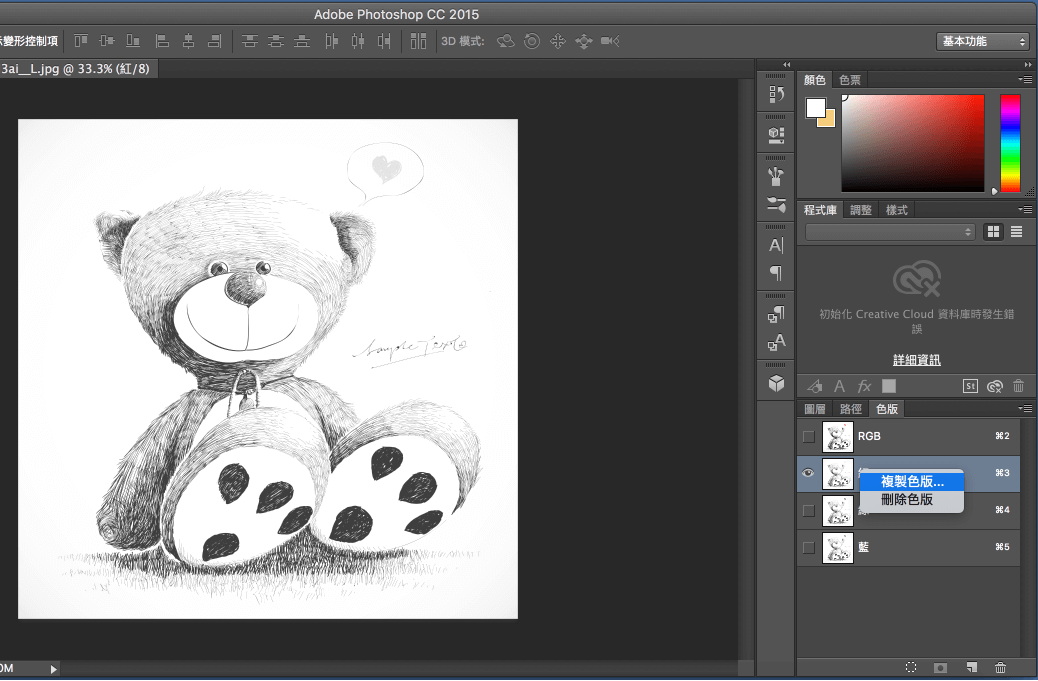
Task: Choose 複製色版 from context menu
Action: tap(911, 482)
